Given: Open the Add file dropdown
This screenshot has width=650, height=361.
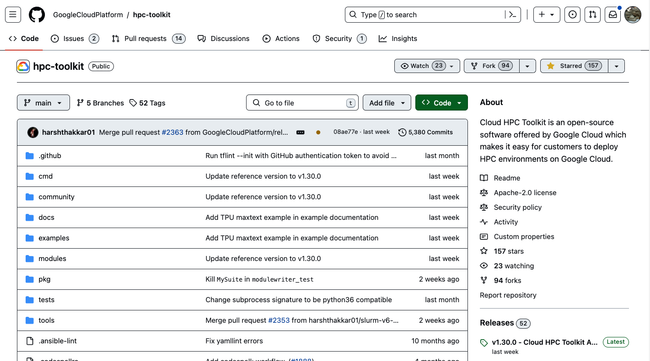Looking at the screenshot, I should click(x=387, y=103).
